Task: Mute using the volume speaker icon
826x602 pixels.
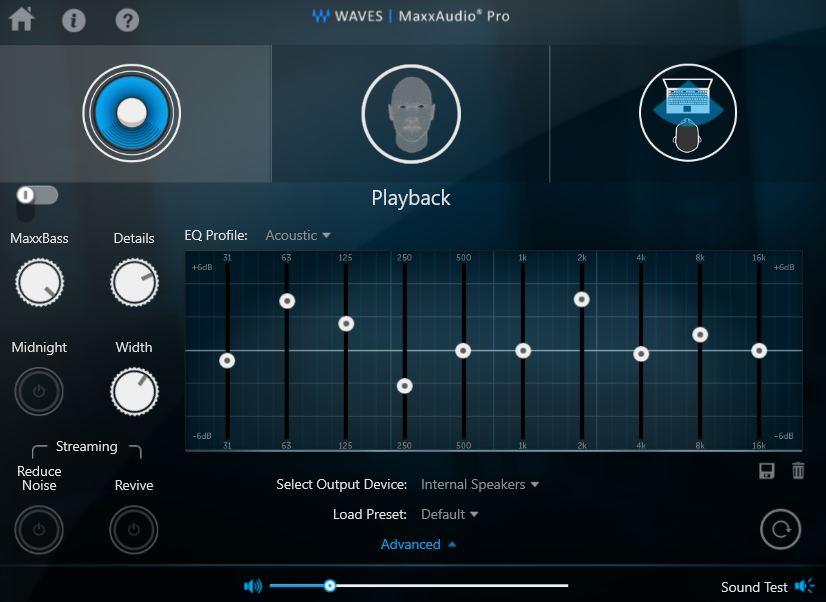Action: [x=253, y=586]
